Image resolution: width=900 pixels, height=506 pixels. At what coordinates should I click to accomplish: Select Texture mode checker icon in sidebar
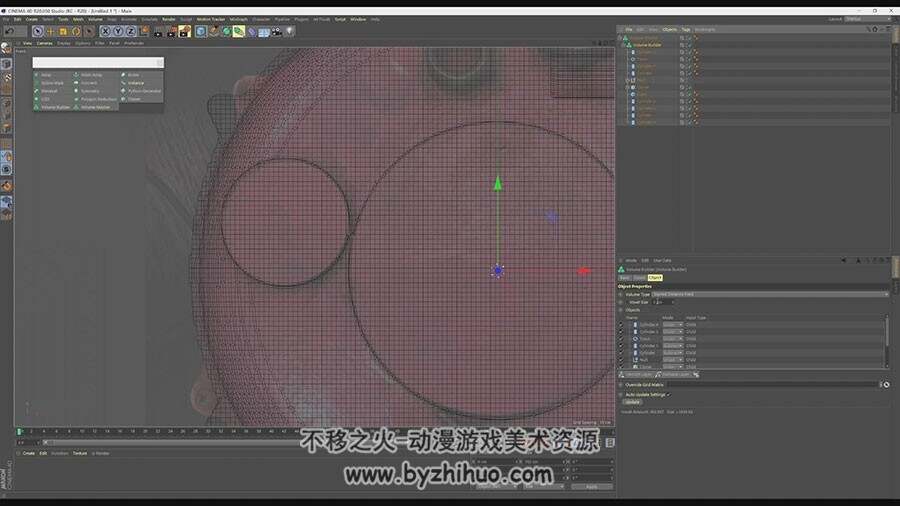pyautogui.click(x=7, y=77)
